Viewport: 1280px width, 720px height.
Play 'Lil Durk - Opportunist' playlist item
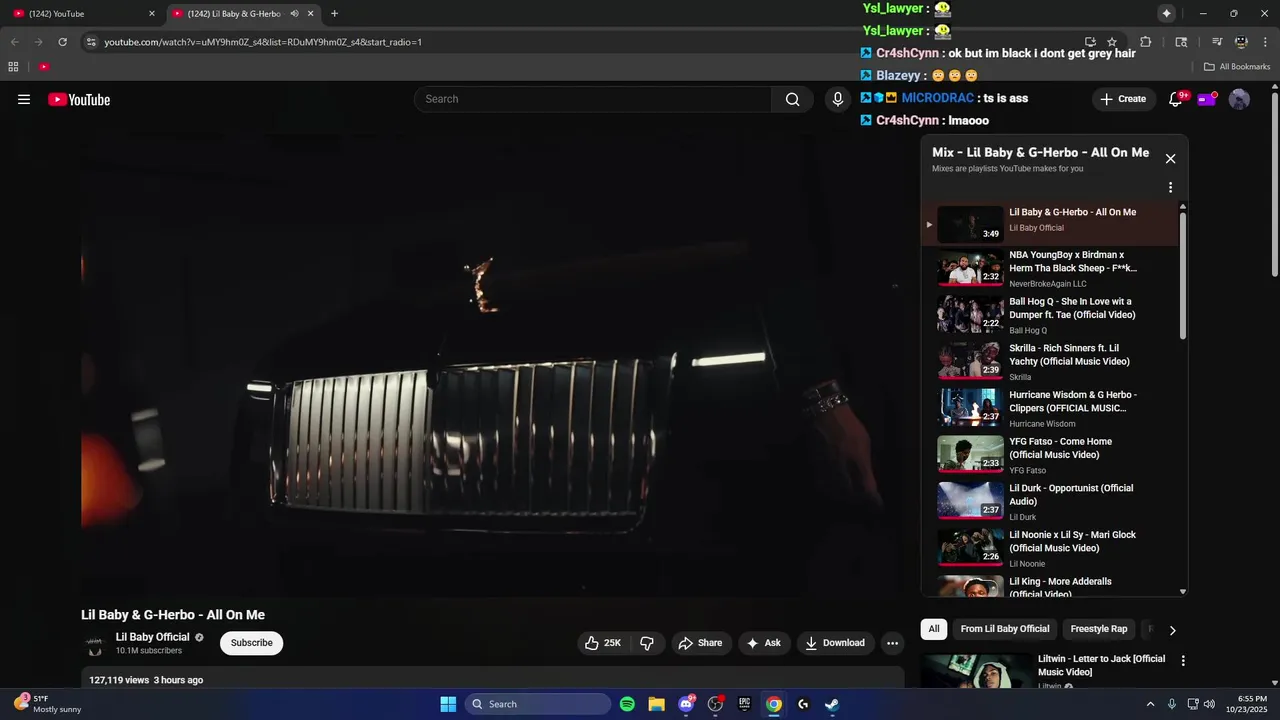click(x=1050, y=502)
